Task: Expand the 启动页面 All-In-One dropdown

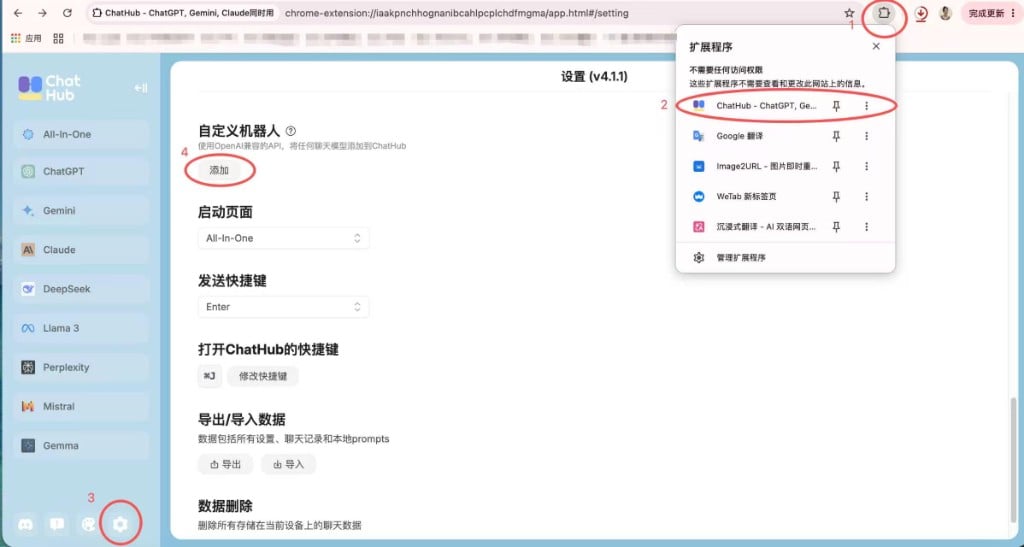Action: coord(283,238)
